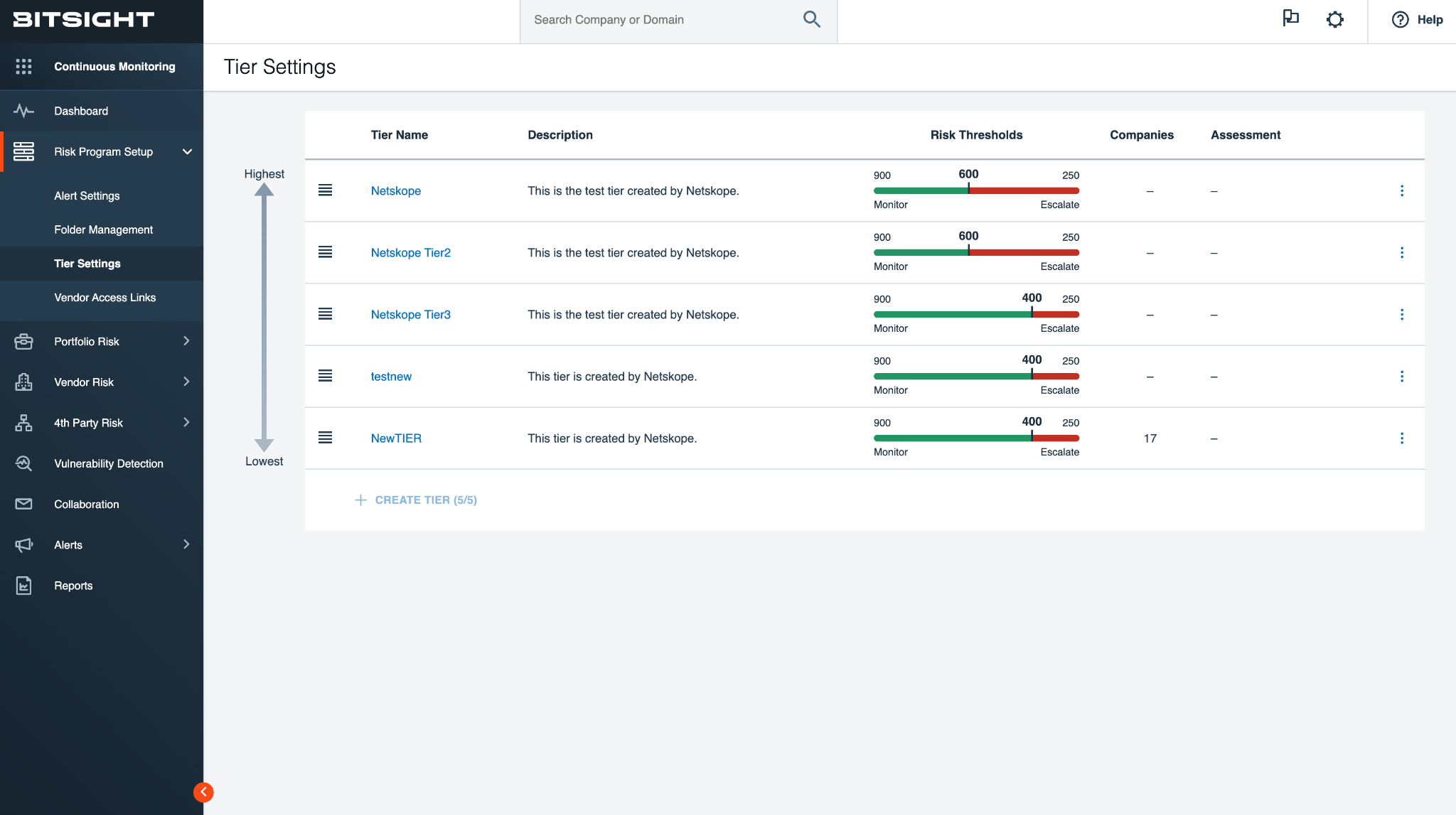Click the Risk Thresholds column header

pos(976,135)
